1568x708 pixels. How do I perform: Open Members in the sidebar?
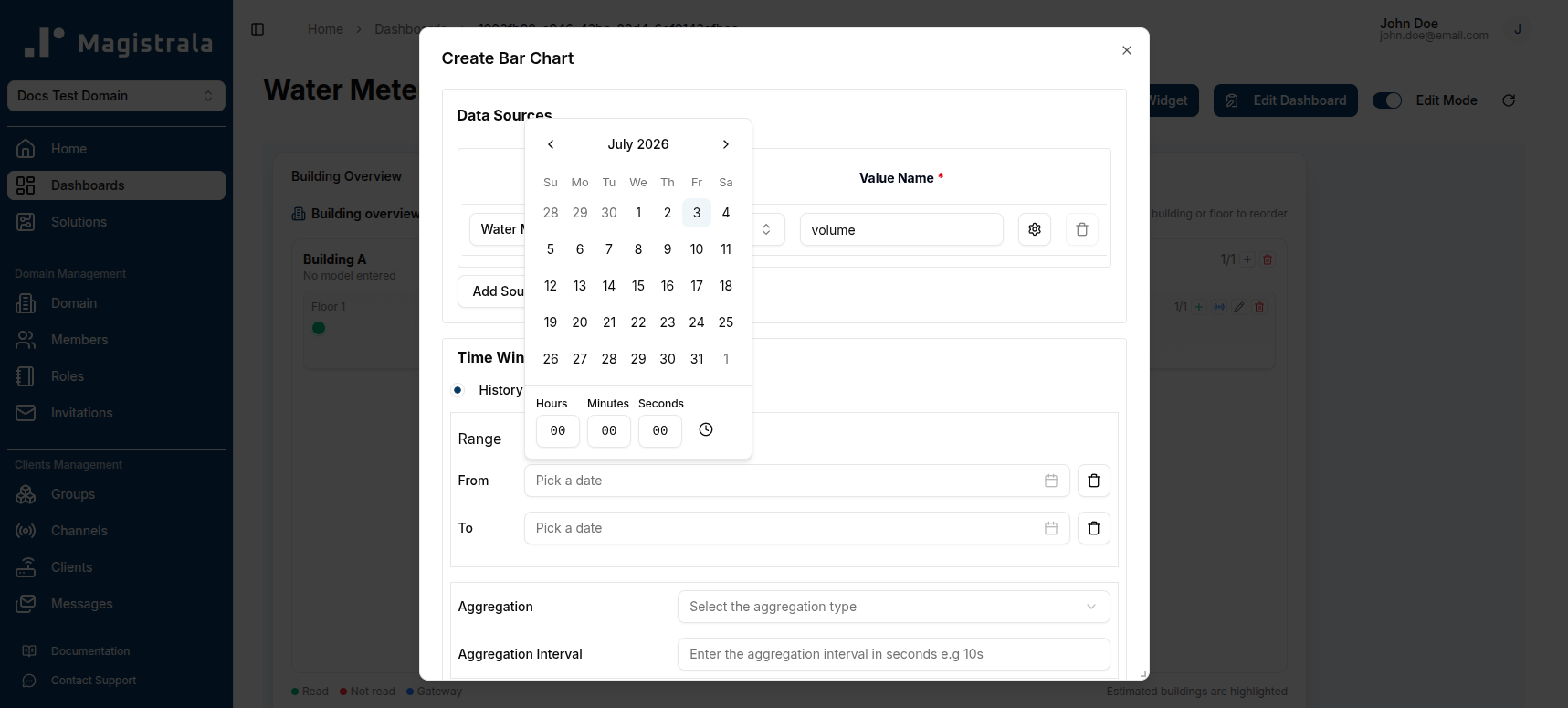tap(116, 340)
